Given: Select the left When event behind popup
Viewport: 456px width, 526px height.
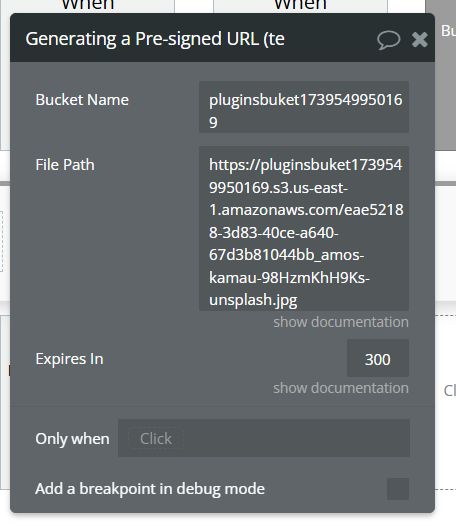Looking at the screenshot, I should tap(88, 5).
